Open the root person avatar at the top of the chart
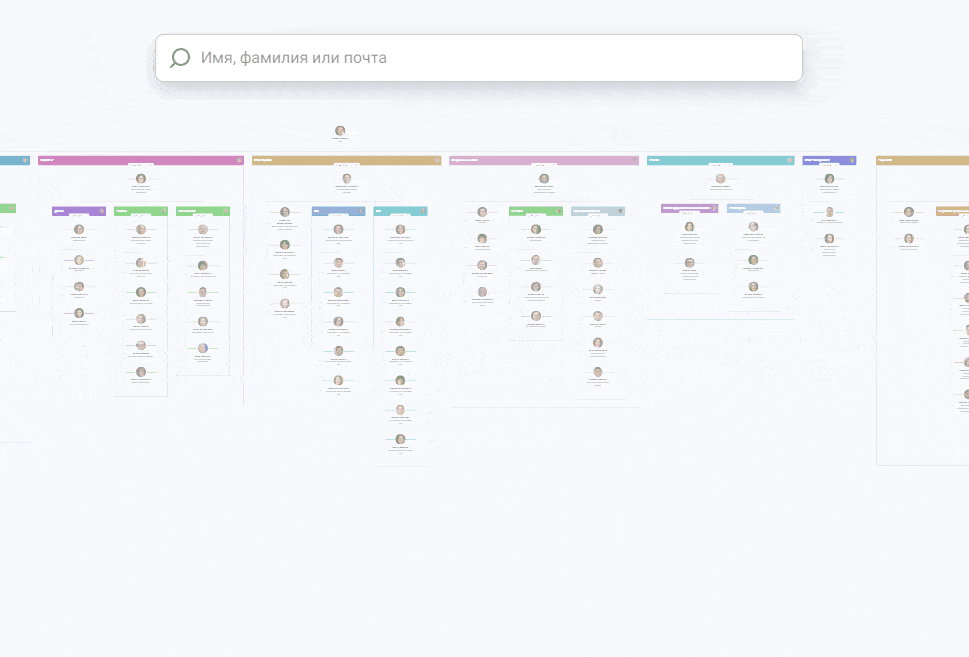The width and height of the screenshot is (969, 657). (340, 131)
